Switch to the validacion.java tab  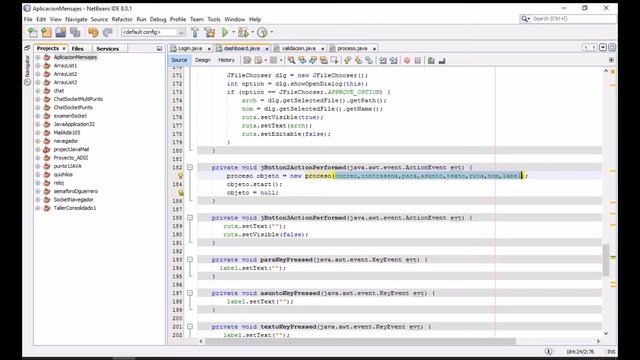(x=298, y=48)
